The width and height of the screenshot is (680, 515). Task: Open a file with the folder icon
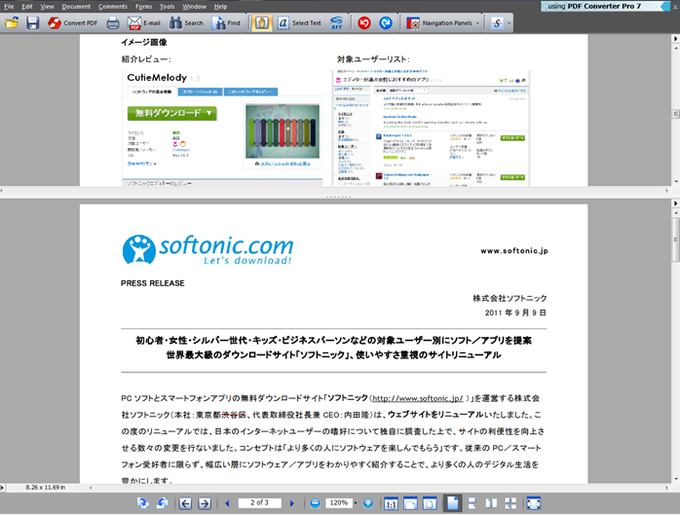12,23
